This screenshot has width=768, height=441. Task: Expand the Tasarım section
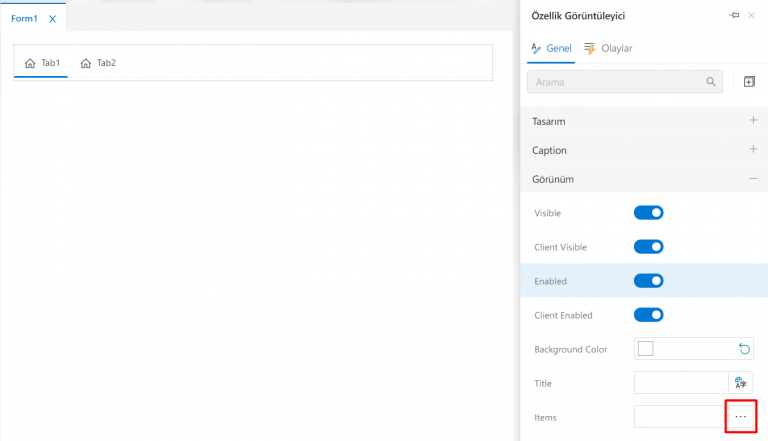point(753,121)
